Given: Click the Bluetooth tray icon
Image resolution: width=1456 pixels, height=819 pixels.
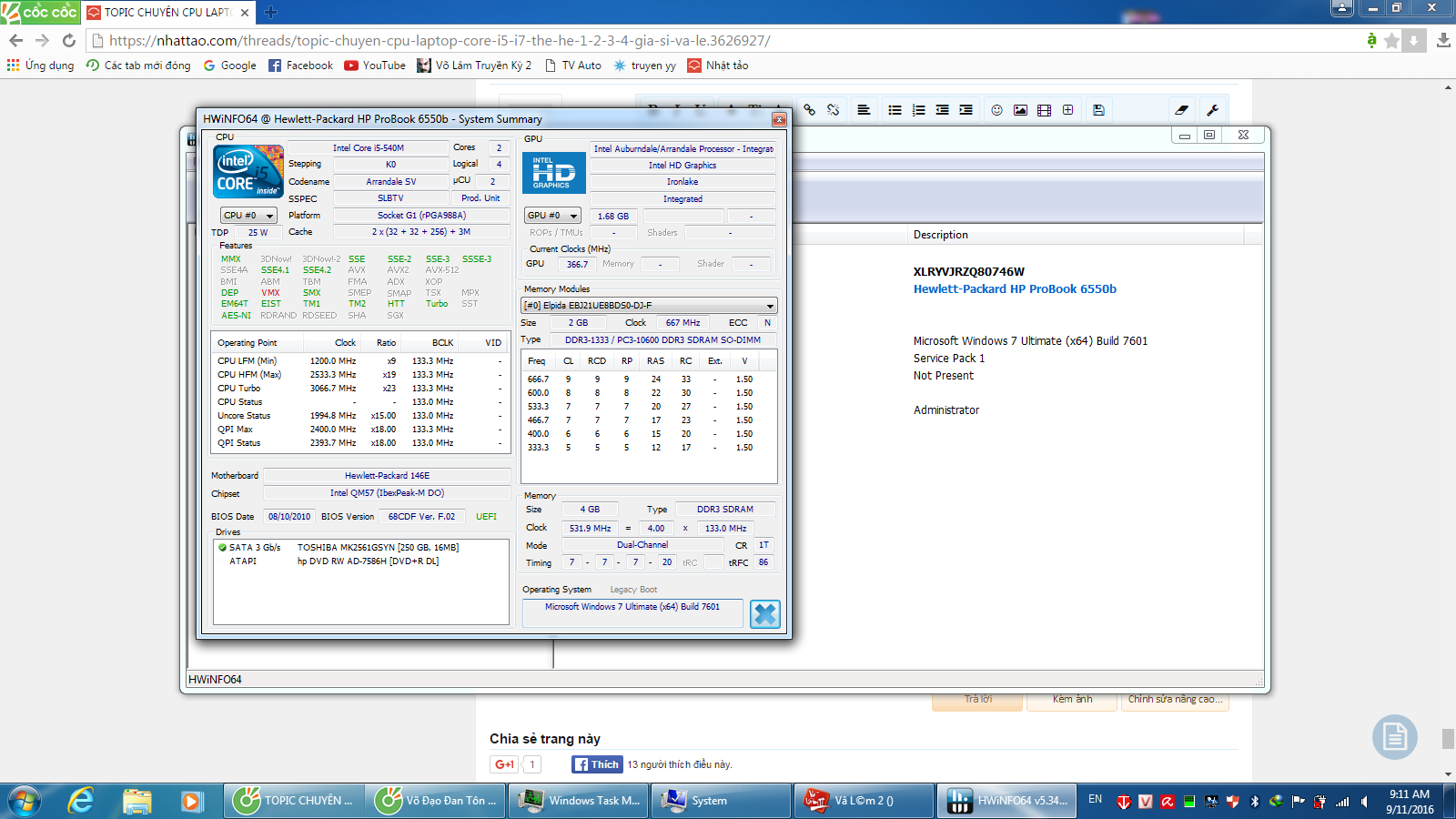Looking at the screenshot, I should point(1255,802).
